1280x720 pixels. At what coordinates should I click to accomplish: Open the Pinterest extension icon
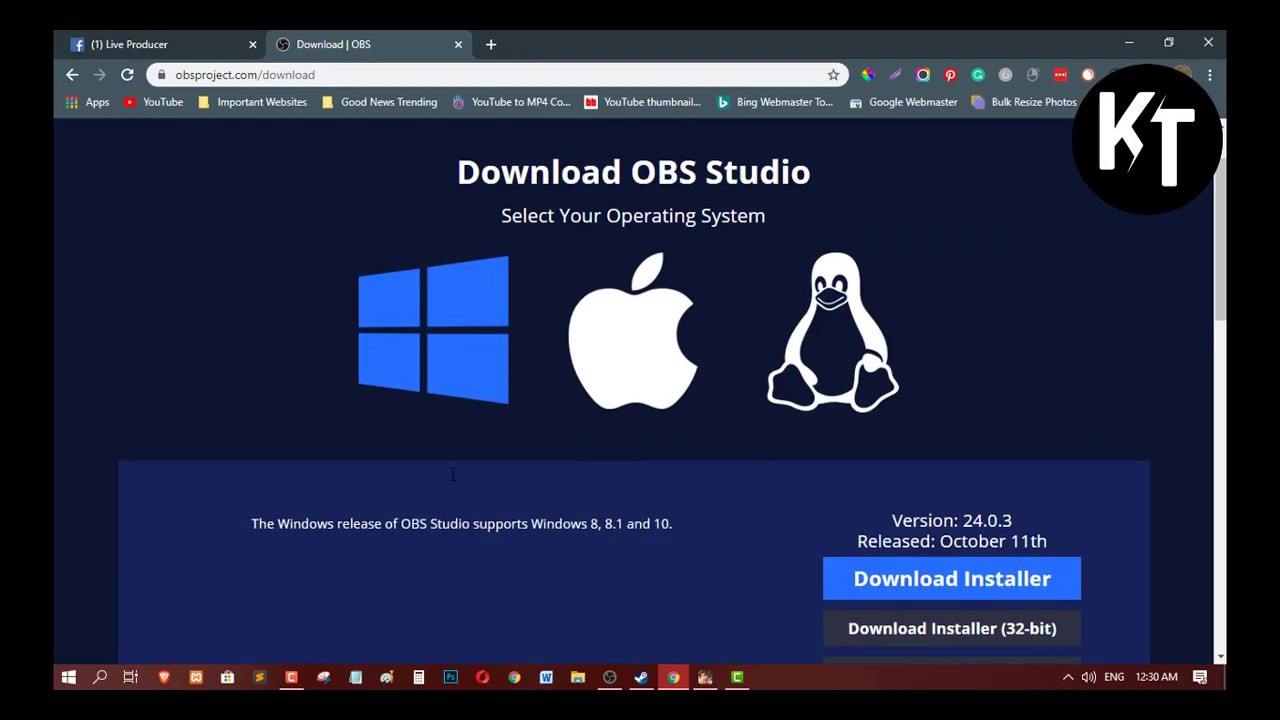pyautogui.click(x=950, y=75)
